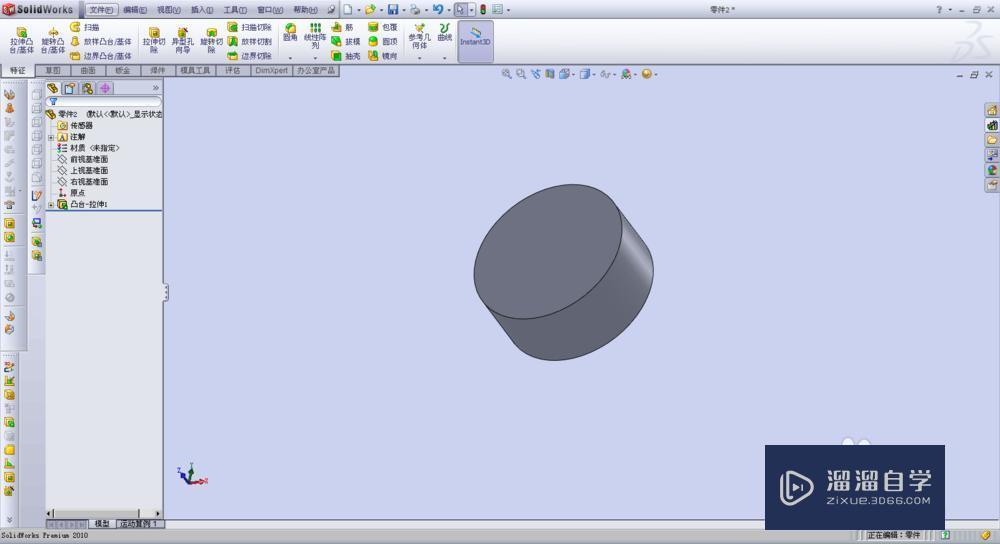
Task: Select 上视基准面 top plane in tree
Action: [x=83, y=171]
